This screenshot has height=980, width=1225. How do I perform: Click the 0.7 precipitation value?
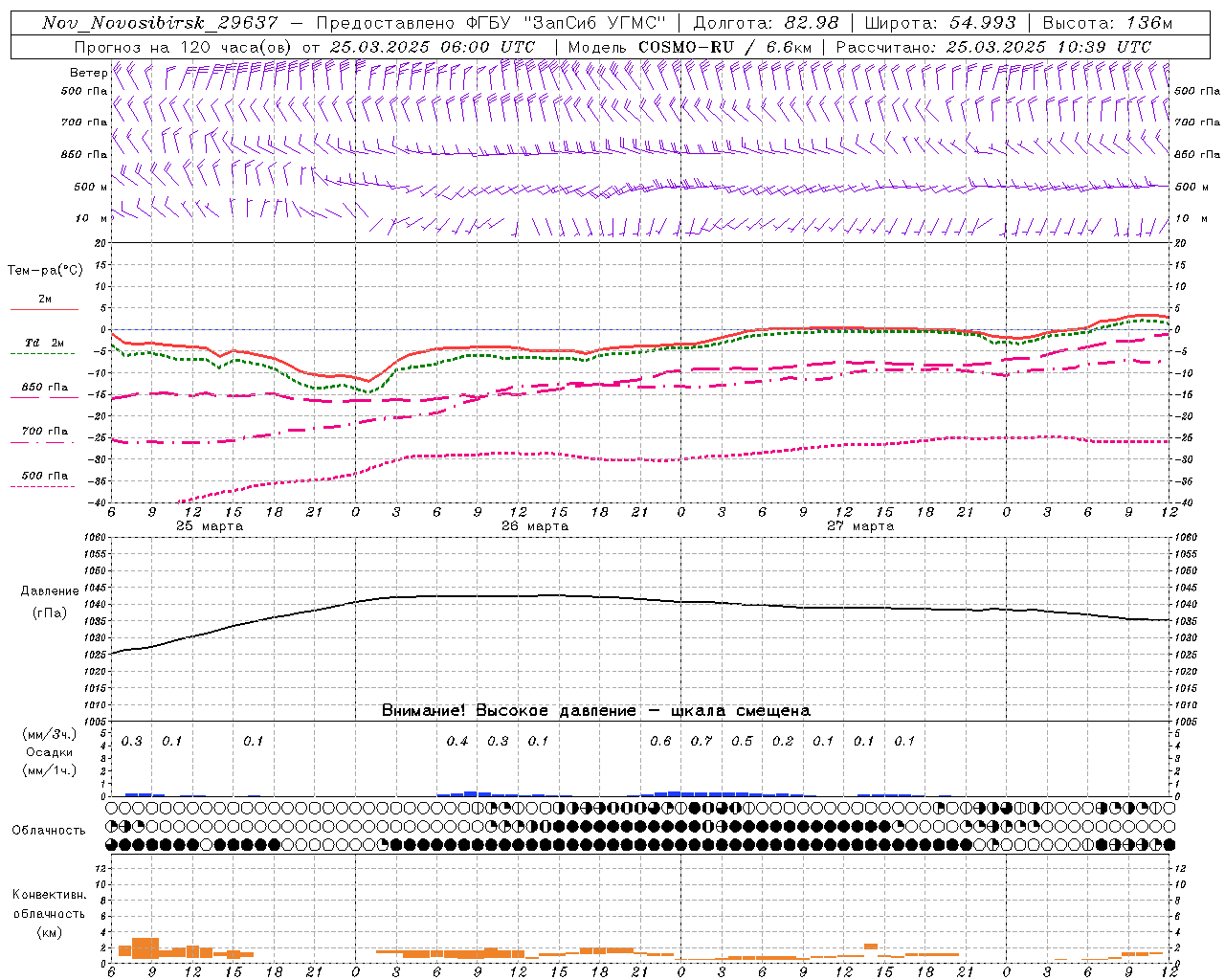[702, 742]
